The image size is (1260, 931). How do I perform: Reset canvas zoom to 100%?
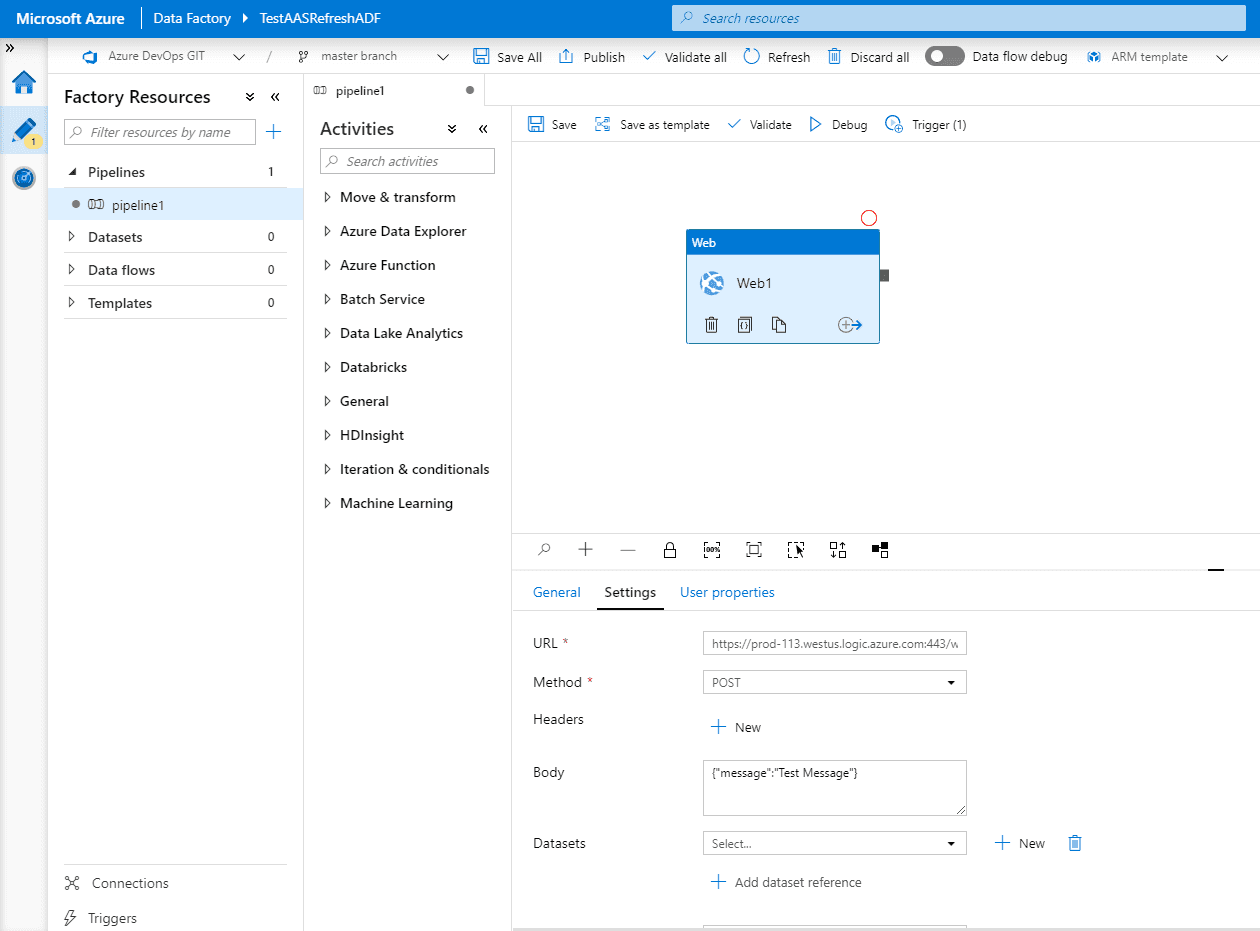[712, 550]
